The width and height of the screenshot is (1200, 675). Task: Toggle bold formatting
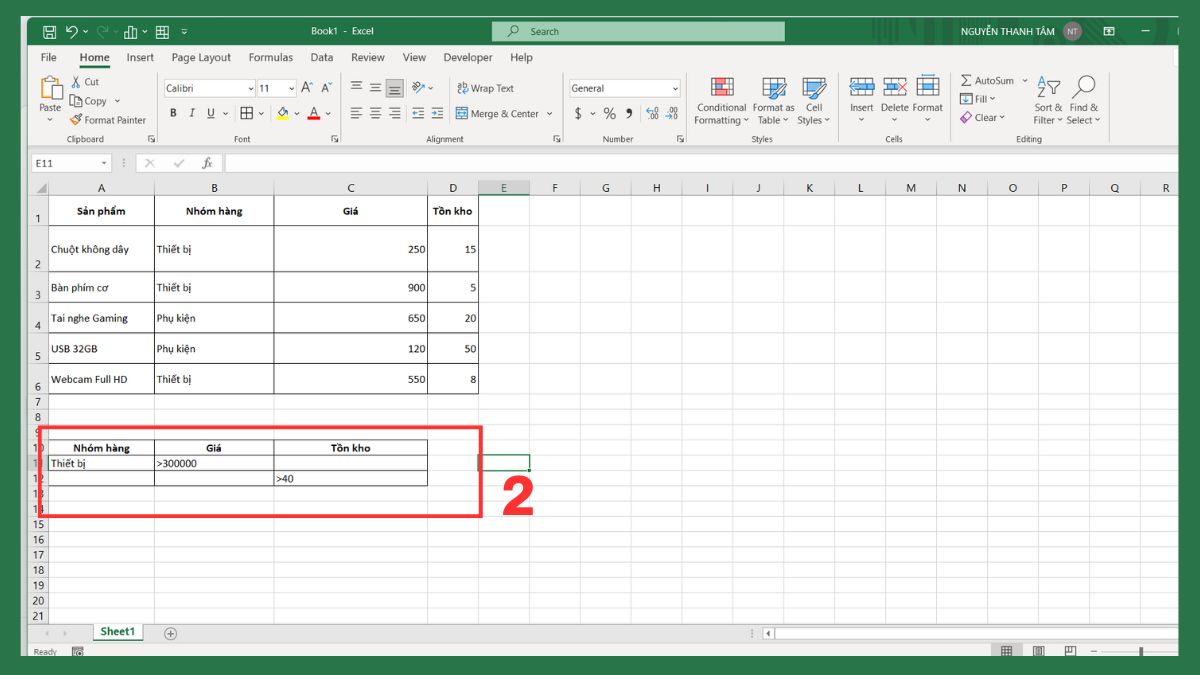click(172, 113)
